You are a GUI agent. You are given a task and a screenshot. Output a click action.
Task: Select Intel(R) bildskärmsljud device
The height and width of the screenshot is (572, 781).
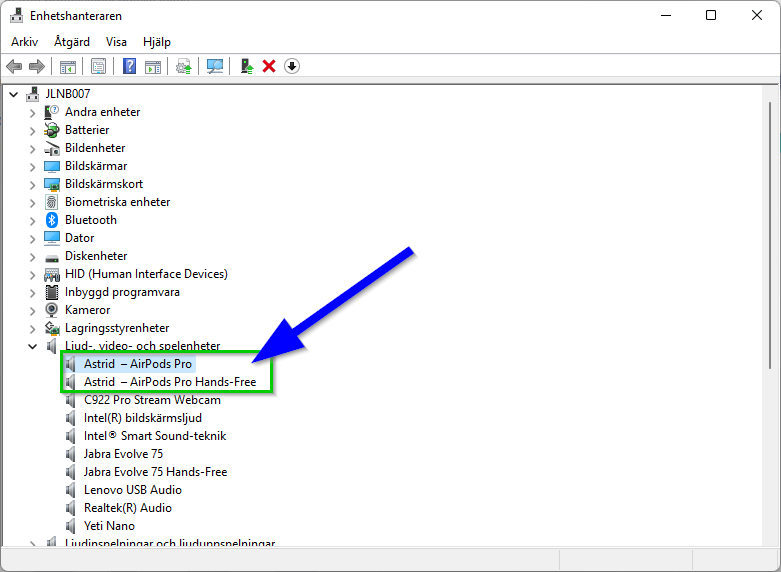[x=142, y=418]
